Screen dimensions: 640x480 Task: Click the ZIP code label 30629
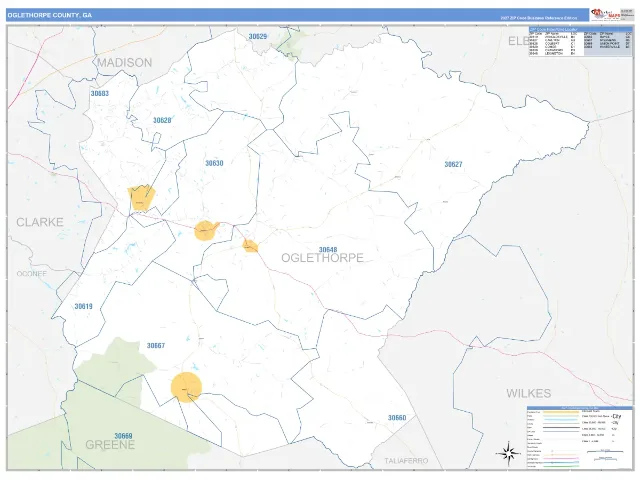pyautogui.click(x=258, y=36)
